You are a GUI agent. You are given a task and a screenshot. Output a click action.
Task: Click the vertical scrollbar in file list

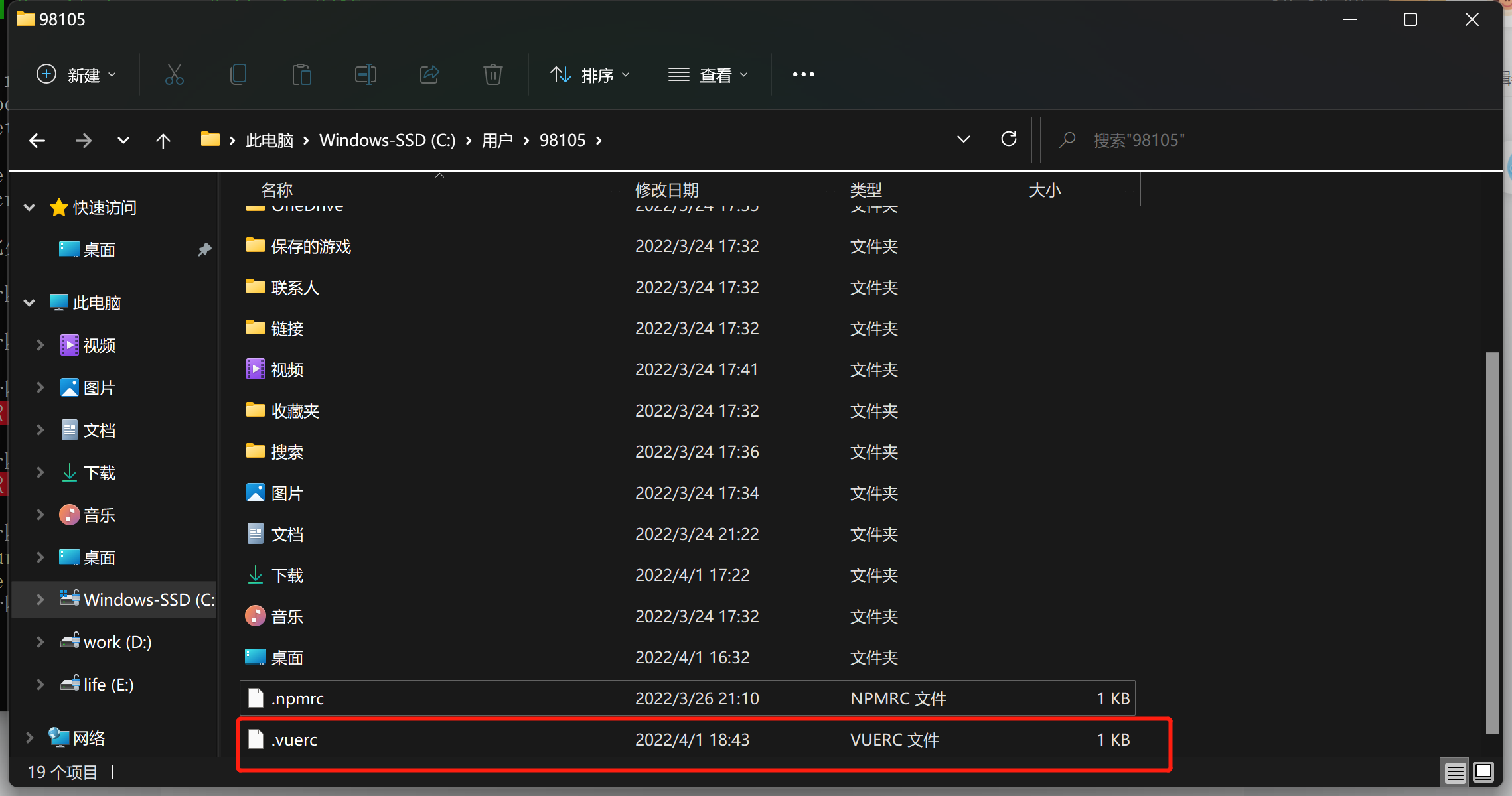pyautogui.click(x=1492, y=544)
